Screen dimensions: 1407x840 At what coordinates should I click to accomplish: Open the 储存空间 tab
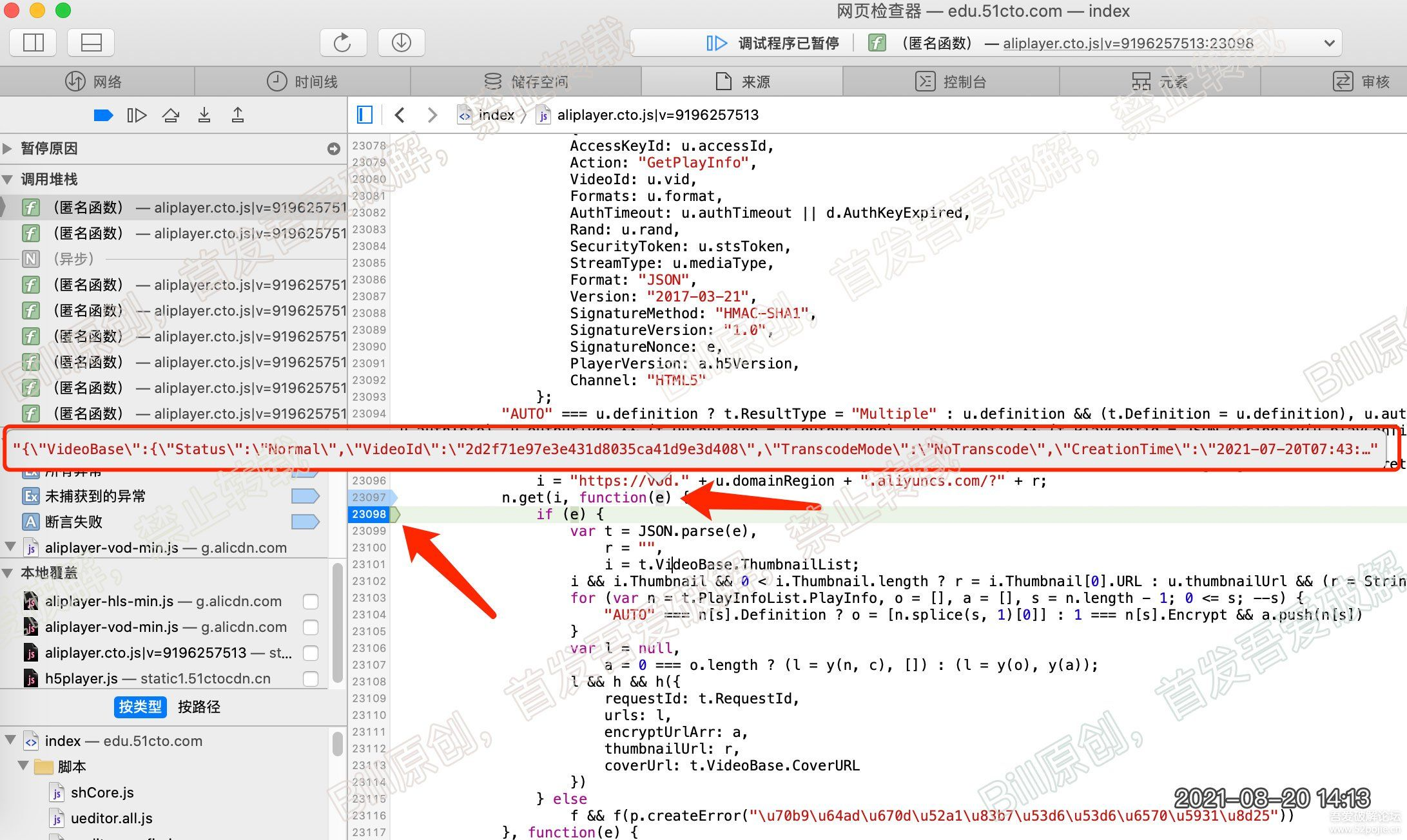pyautogui.click(x=526, y=82)
